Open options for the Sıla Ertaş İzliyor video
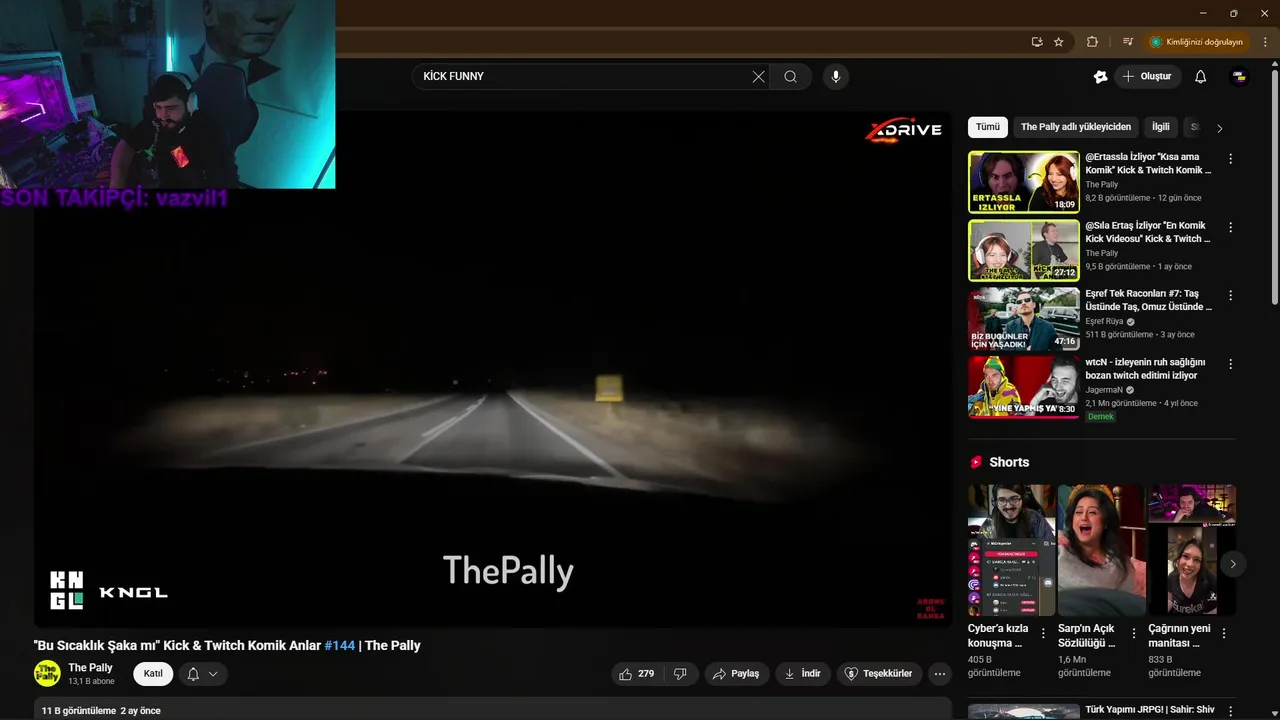1280x720 pixels. (x=1231, y=227)
